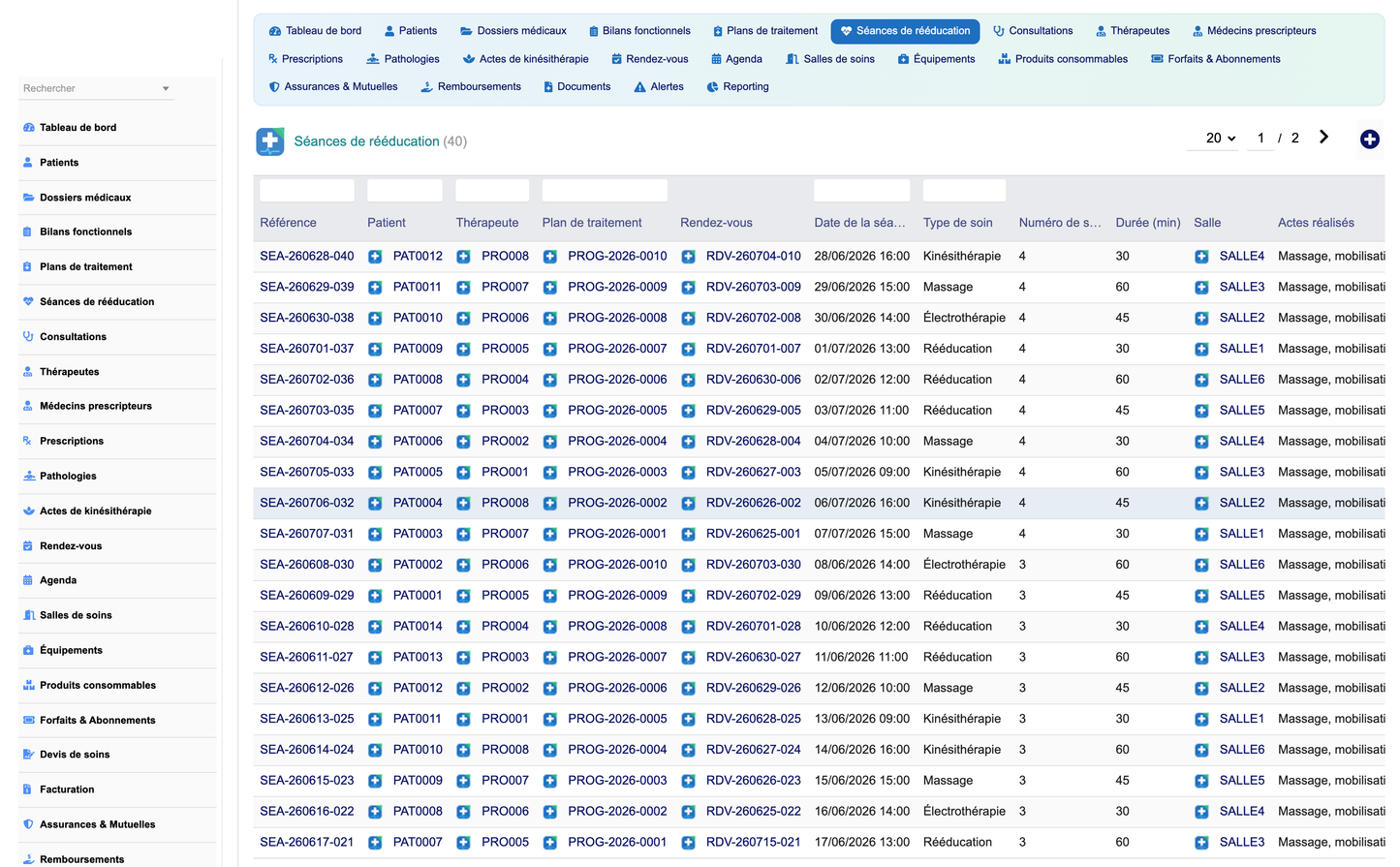Open Produits consommables top menu item
Viewport: 1400px width, 867px height.
[1063, 59]
